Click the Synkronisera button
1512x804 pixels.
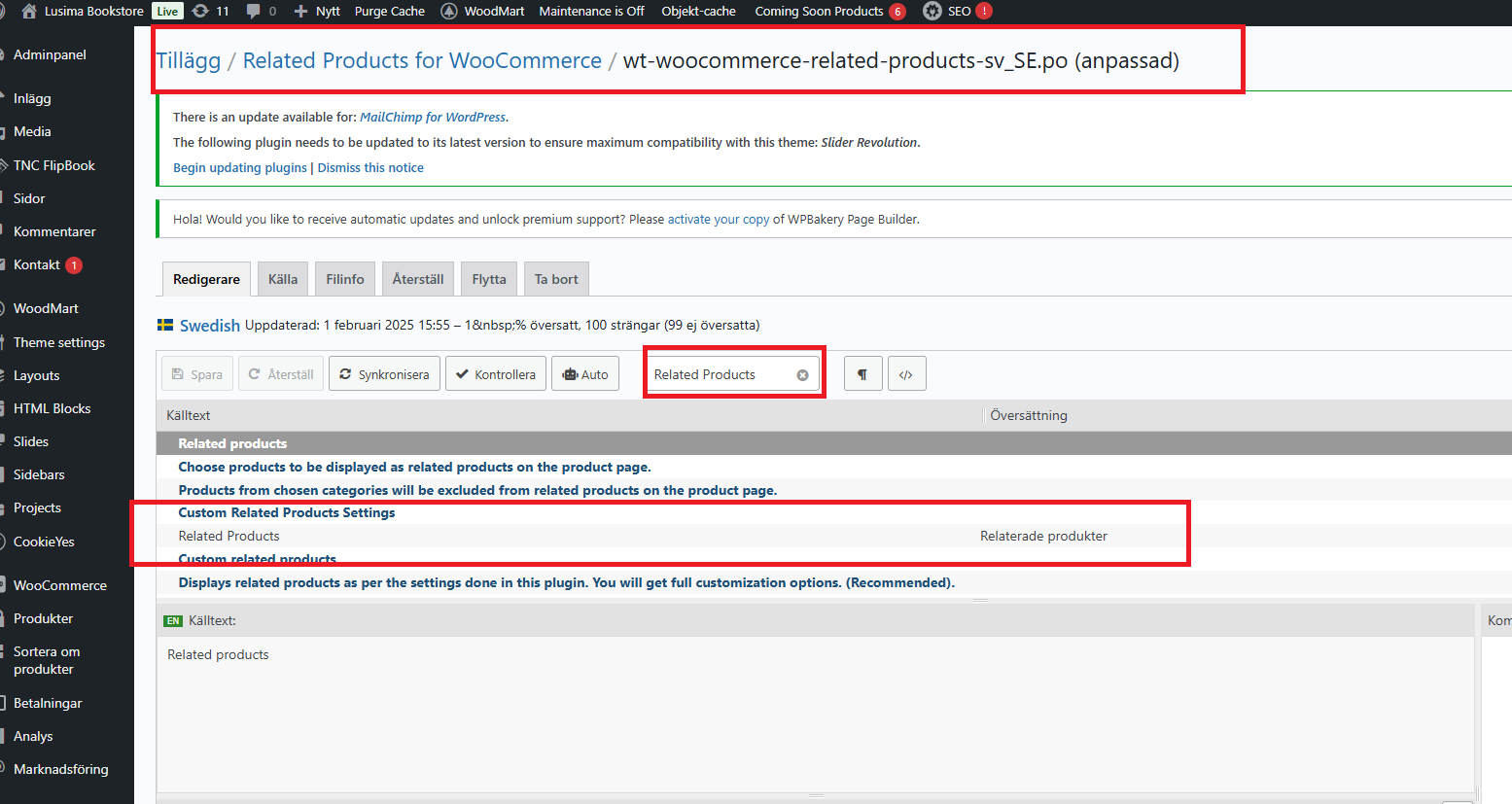pyautogui.click(x=385, y=374)
